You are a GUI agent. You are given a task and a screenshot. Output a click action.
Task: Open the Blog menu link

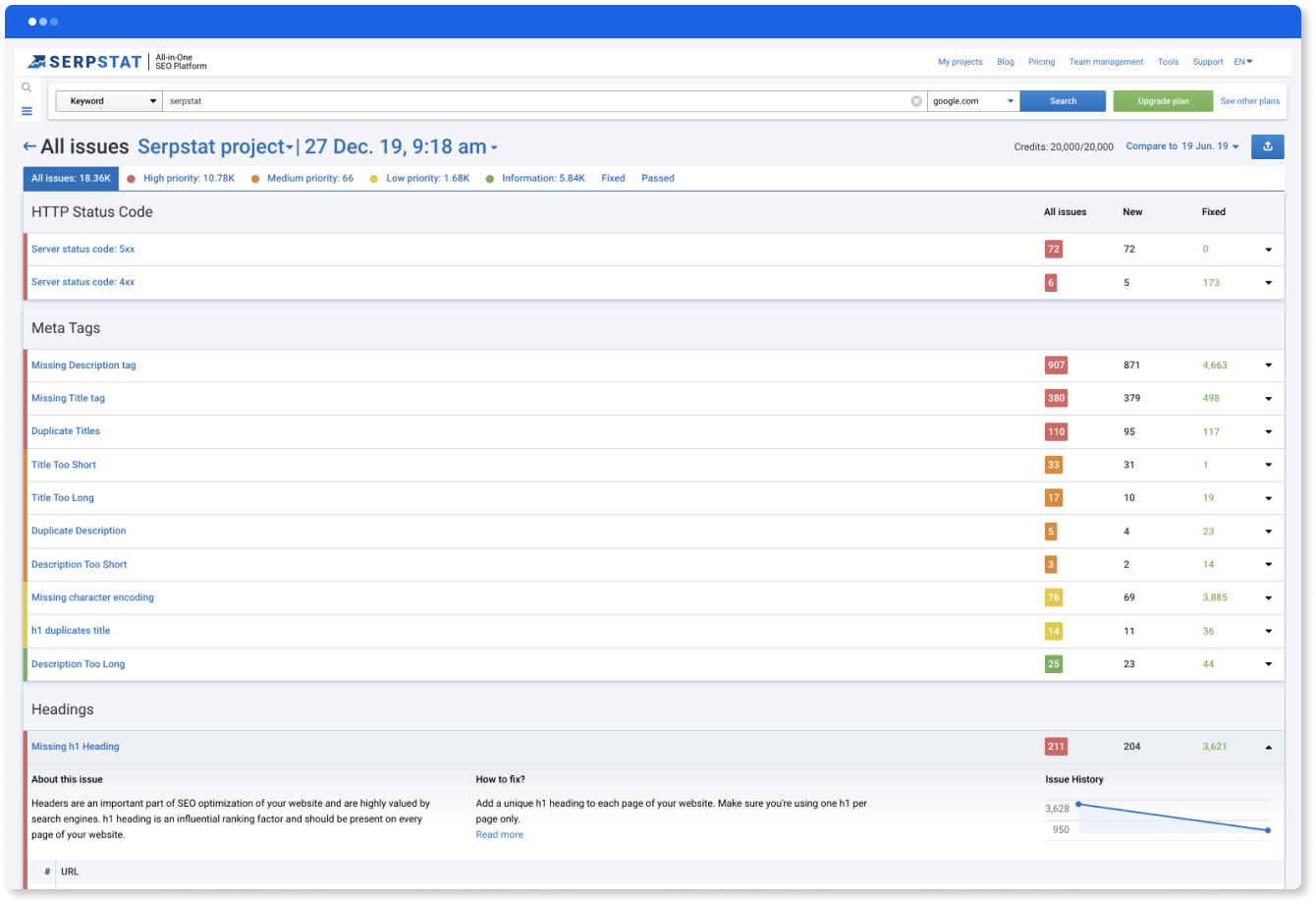point(1006,62)
